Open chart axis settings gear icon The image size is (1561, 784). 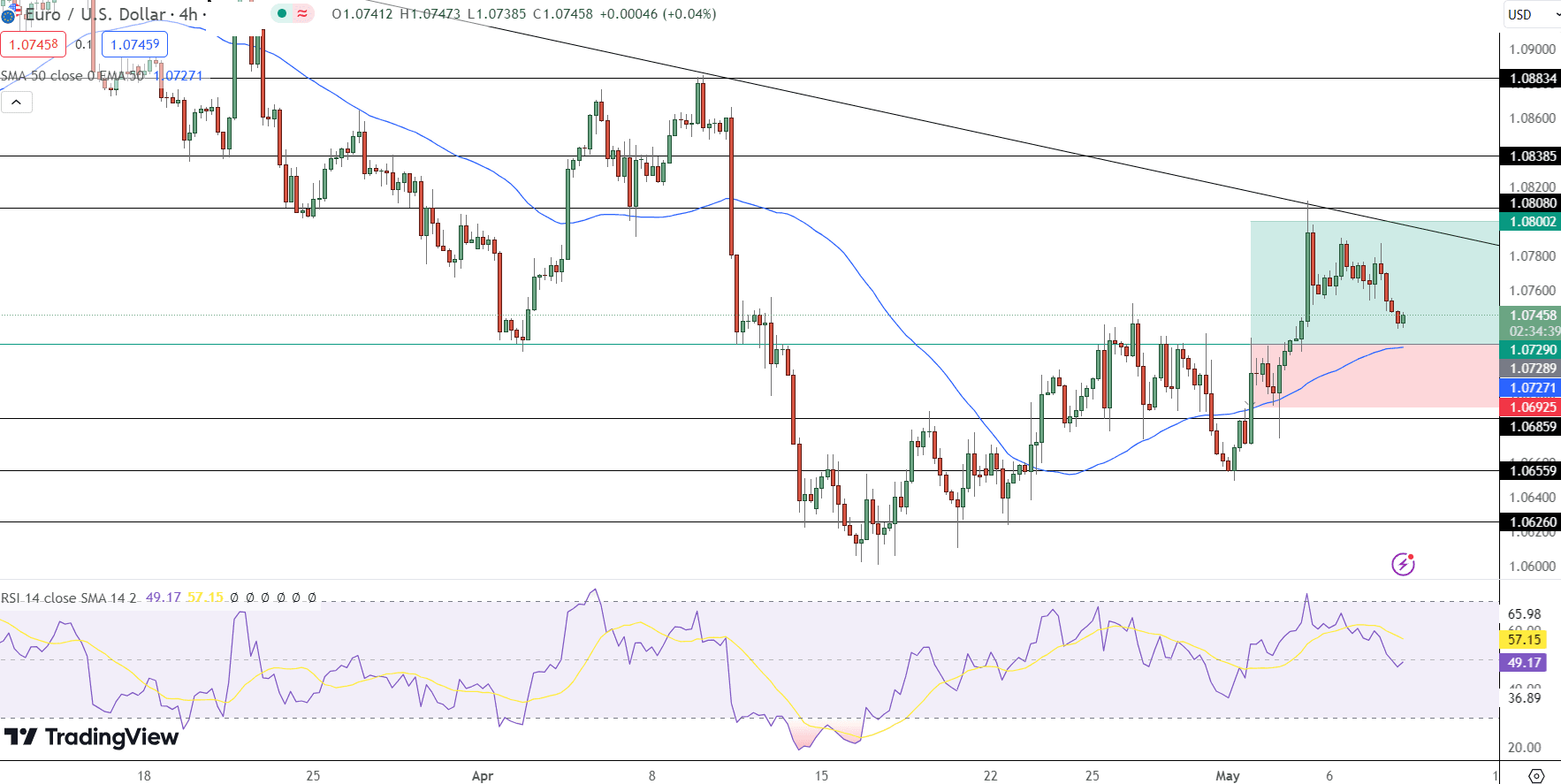(x=1536, y=775)
